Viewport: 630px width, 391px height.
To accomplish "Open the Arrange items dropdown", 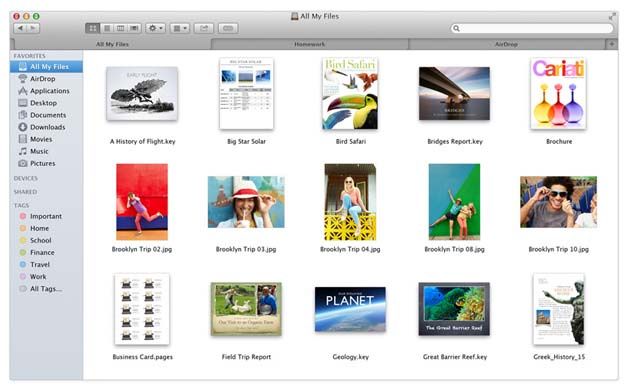I will coord(180,28).
